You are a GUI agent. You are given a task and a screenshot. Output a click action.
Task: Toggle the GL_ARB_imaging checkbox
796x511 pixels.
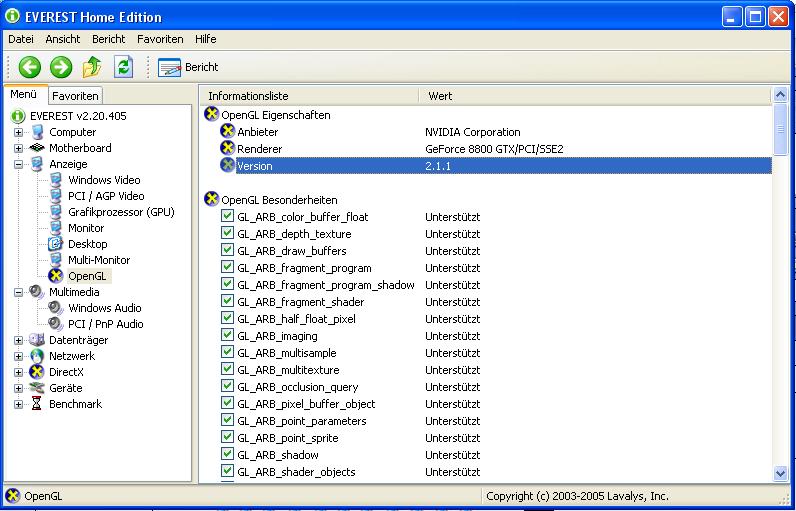(227, 335)
